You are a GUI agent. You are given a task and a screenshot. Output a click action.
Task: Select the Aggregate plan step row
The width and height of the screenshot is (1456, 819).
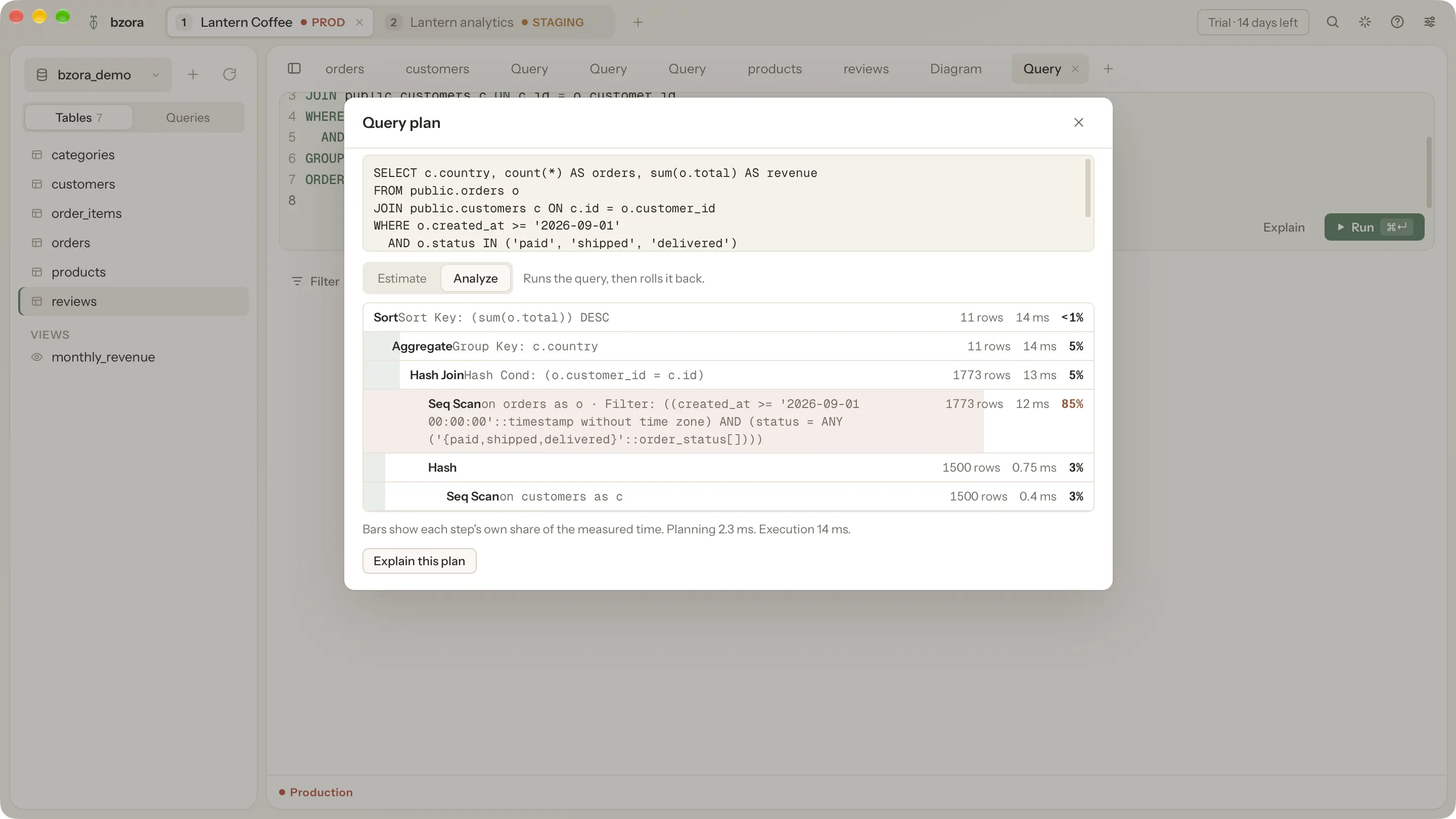click(728, 346)
